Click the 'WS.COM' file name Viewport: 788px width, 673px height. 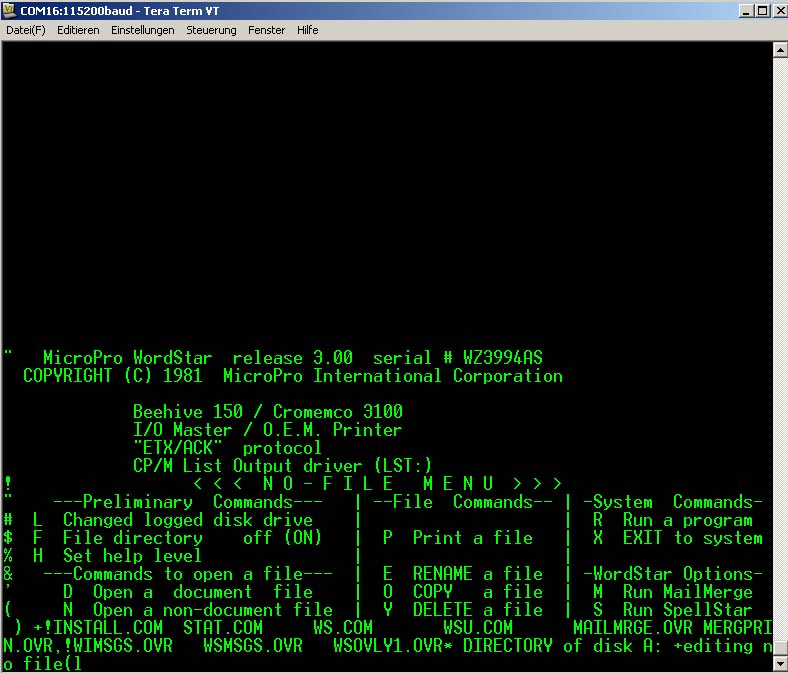pos(343,628)
